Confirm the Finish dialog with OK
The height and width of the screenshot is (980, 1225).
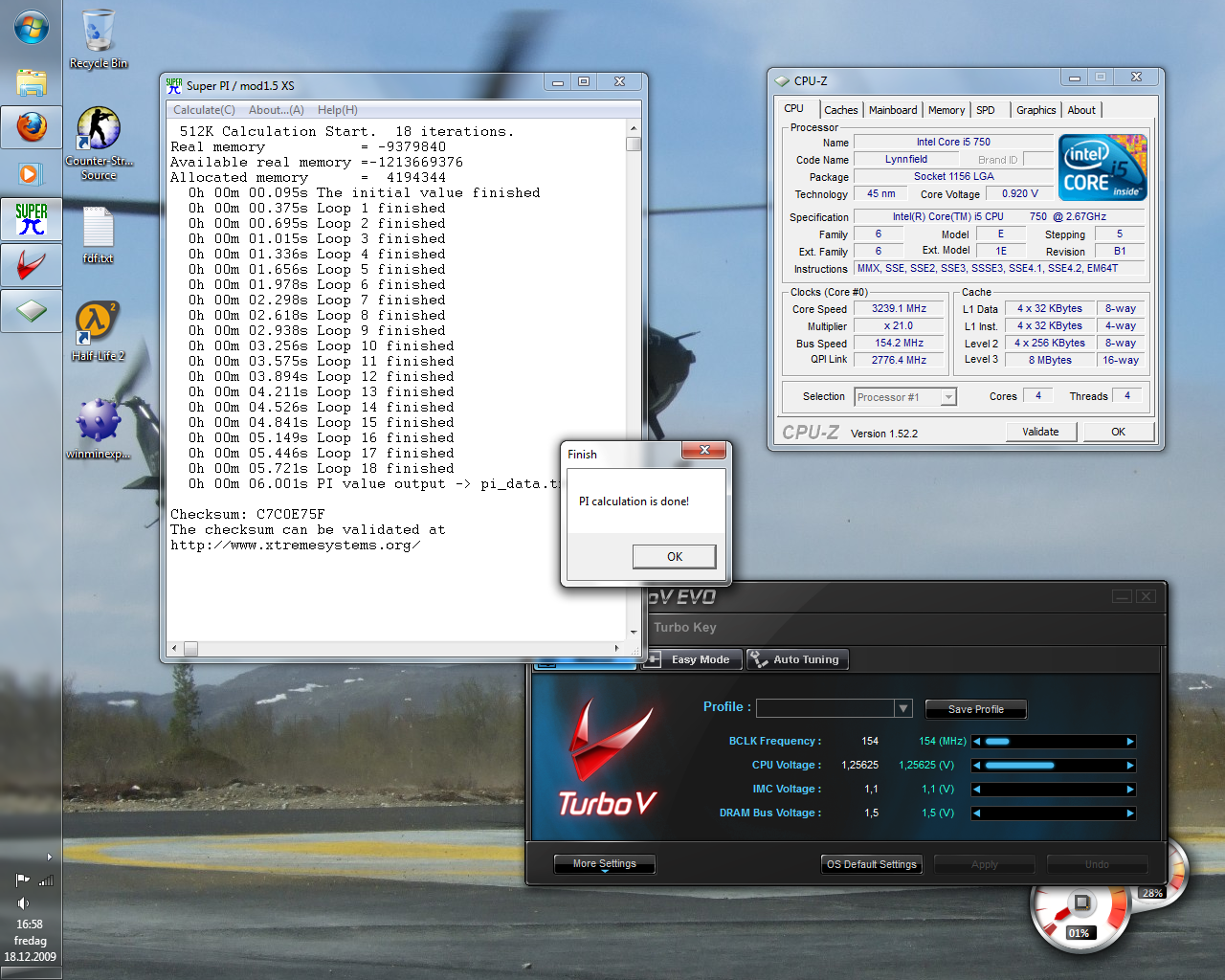(674, 557)
